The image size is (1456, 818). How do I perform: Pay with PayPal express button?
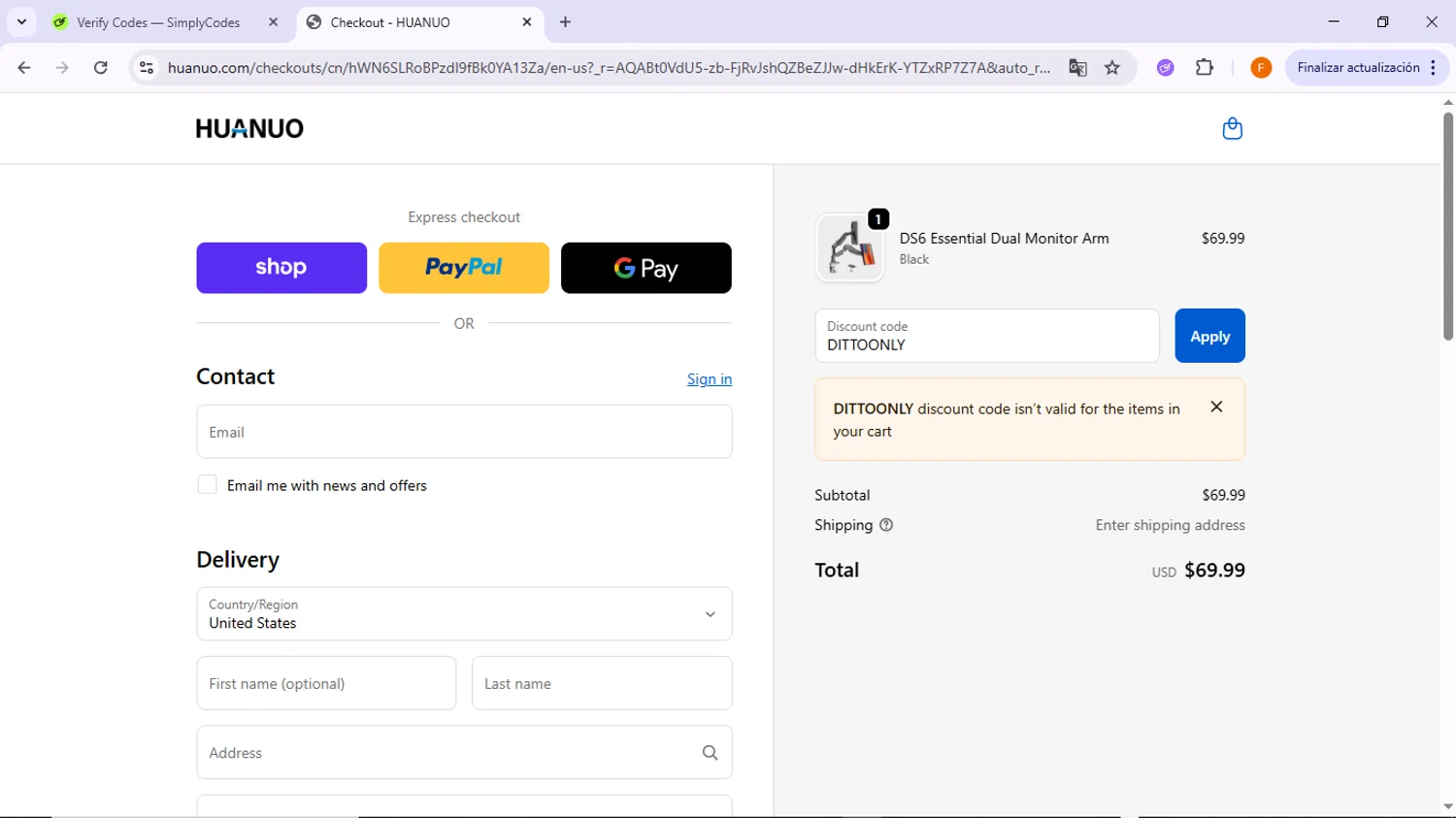[x=464, y=268]
